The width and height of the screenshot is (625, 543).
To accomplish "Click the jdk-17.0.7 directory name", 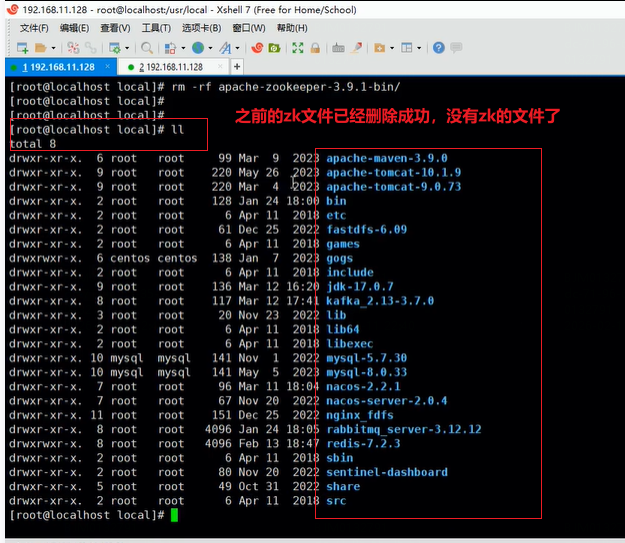I will pyautogui.click(x=360, y=287).
